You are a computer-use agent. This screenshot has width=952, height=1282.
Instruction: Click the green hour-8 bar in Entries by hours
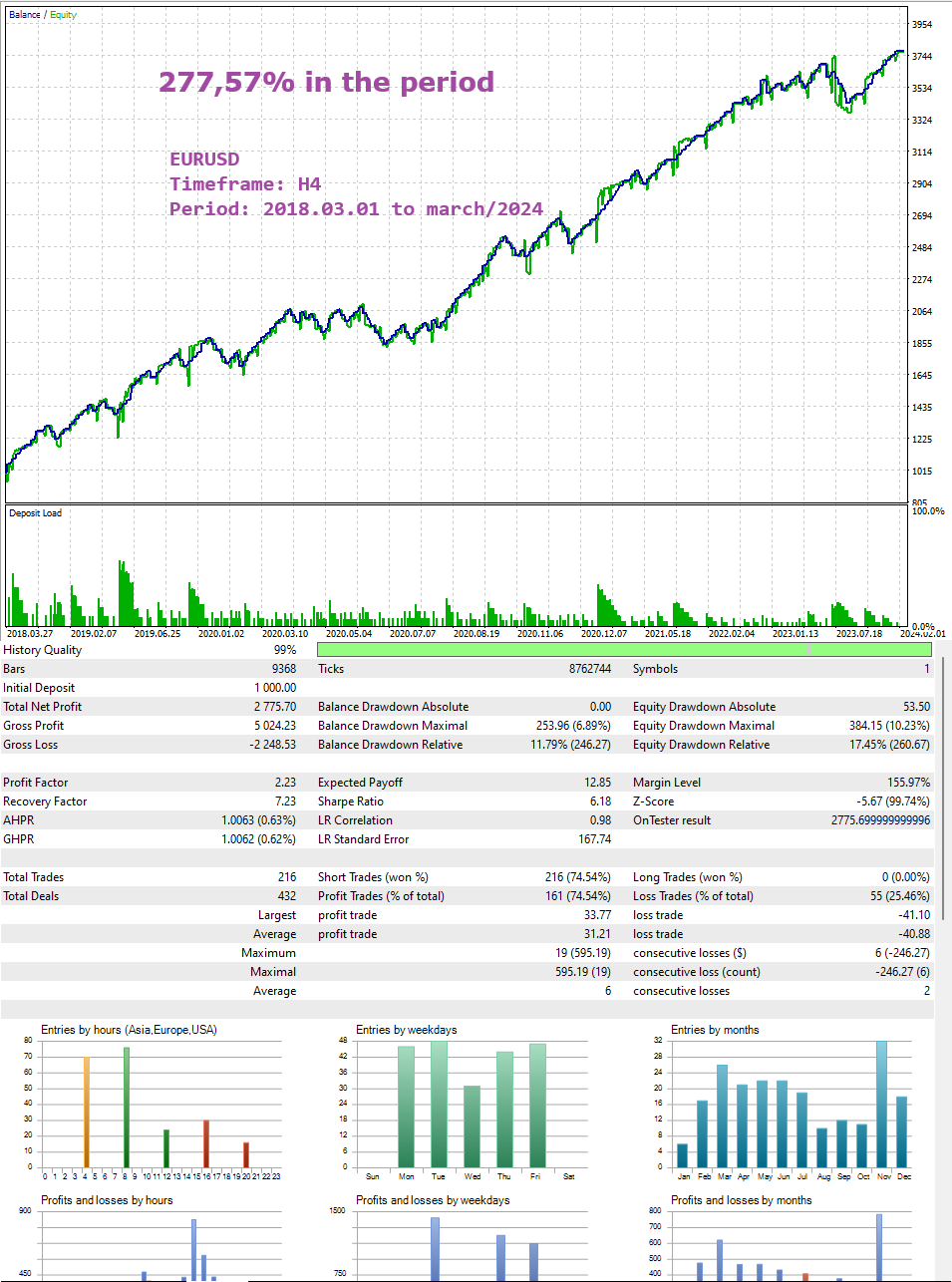pos(127,1108)
